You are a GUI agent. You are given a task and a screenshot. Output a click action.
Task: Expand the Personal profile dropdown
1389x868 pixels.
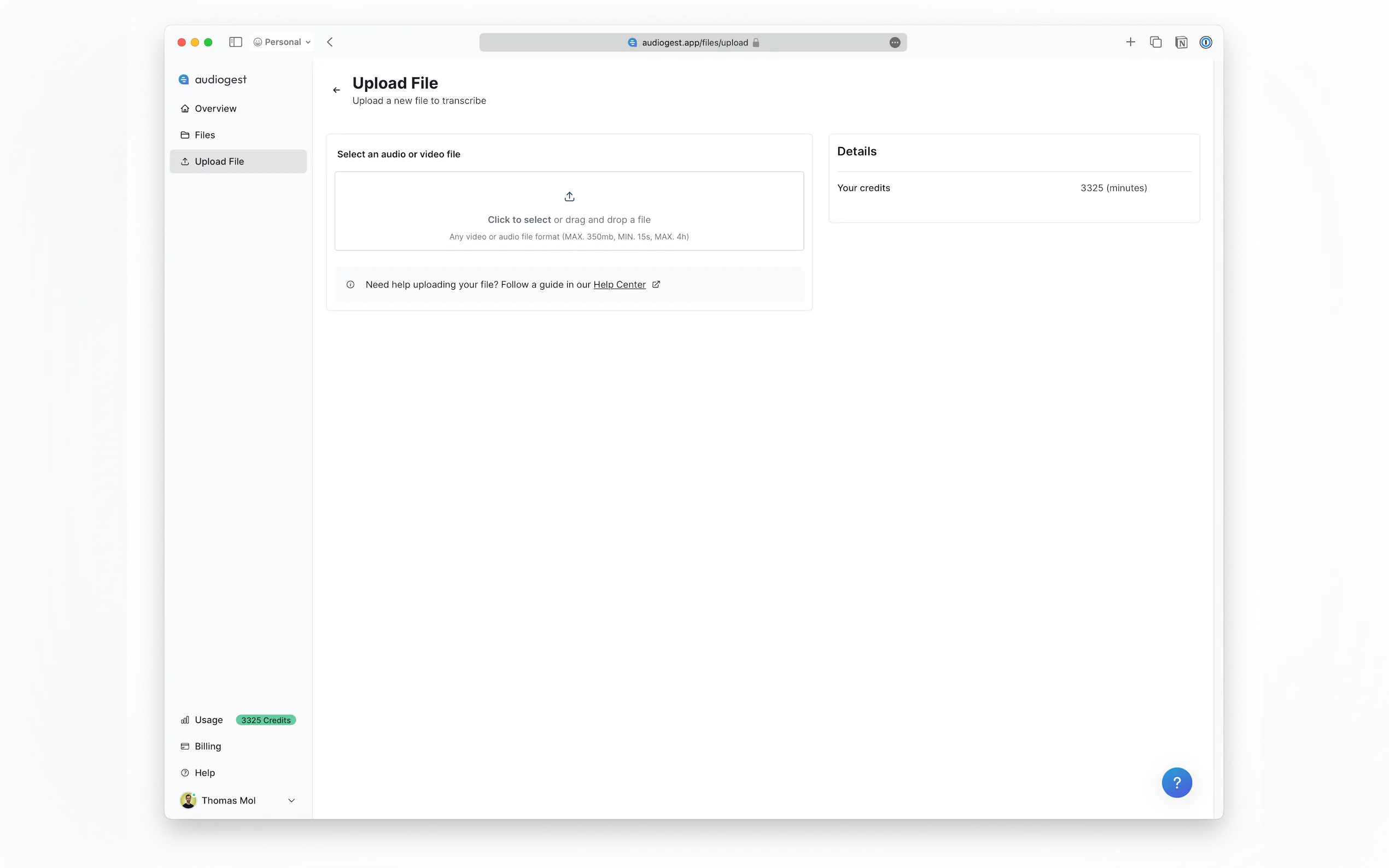(282, 42)
